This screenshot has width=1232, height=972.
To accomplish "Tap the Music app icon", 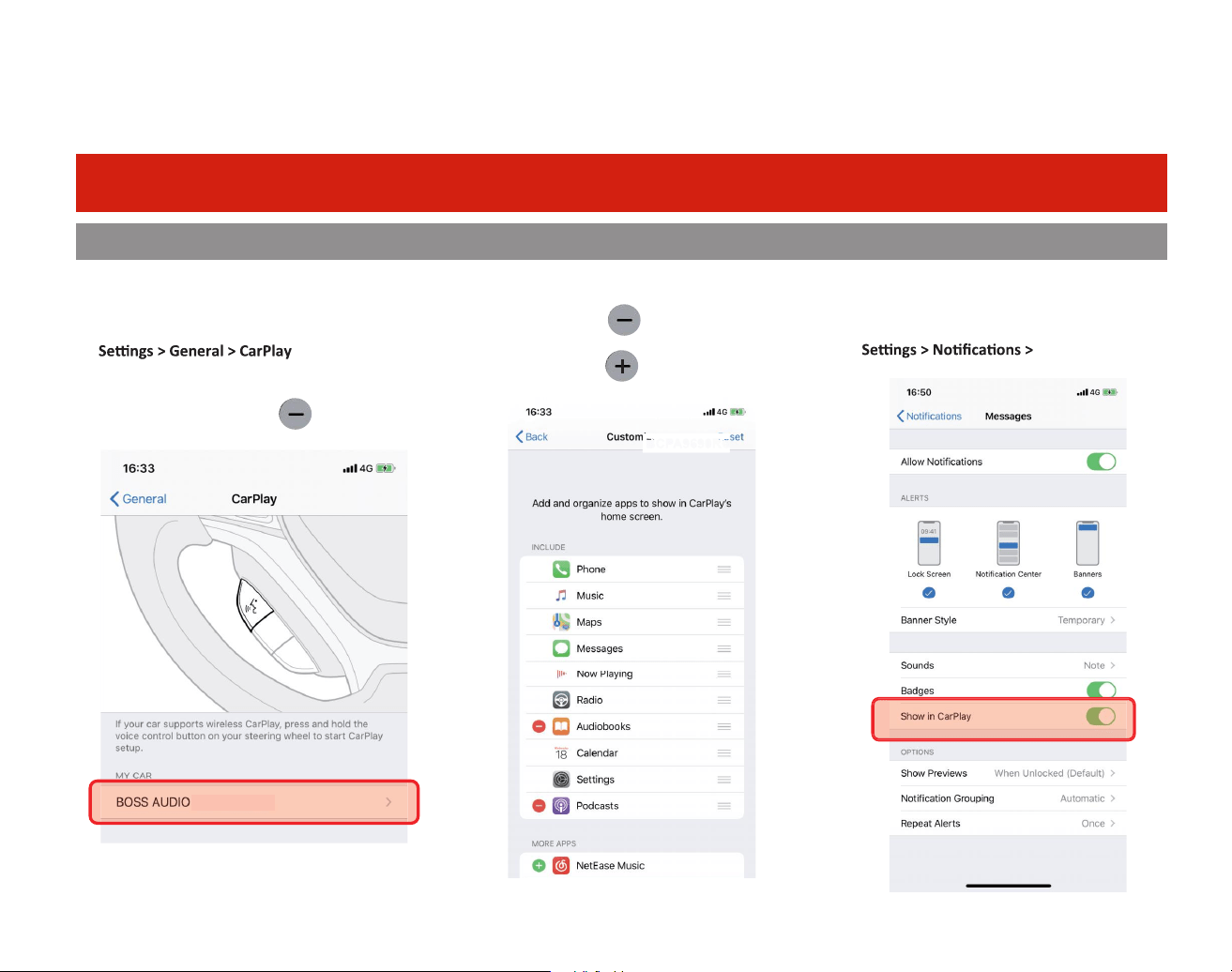I will point(561,596).
